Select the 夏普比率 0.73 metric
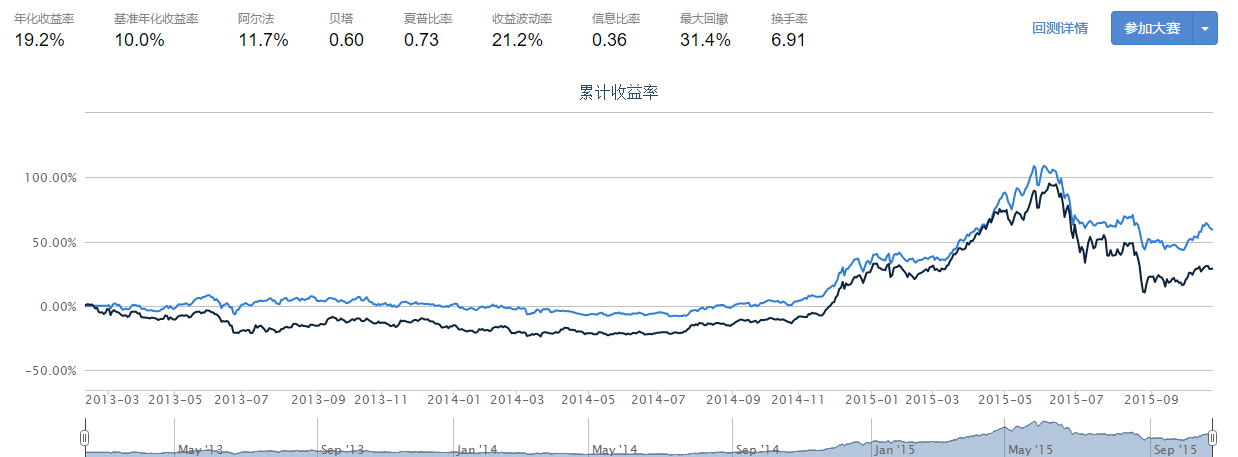 tap(423, 40)
